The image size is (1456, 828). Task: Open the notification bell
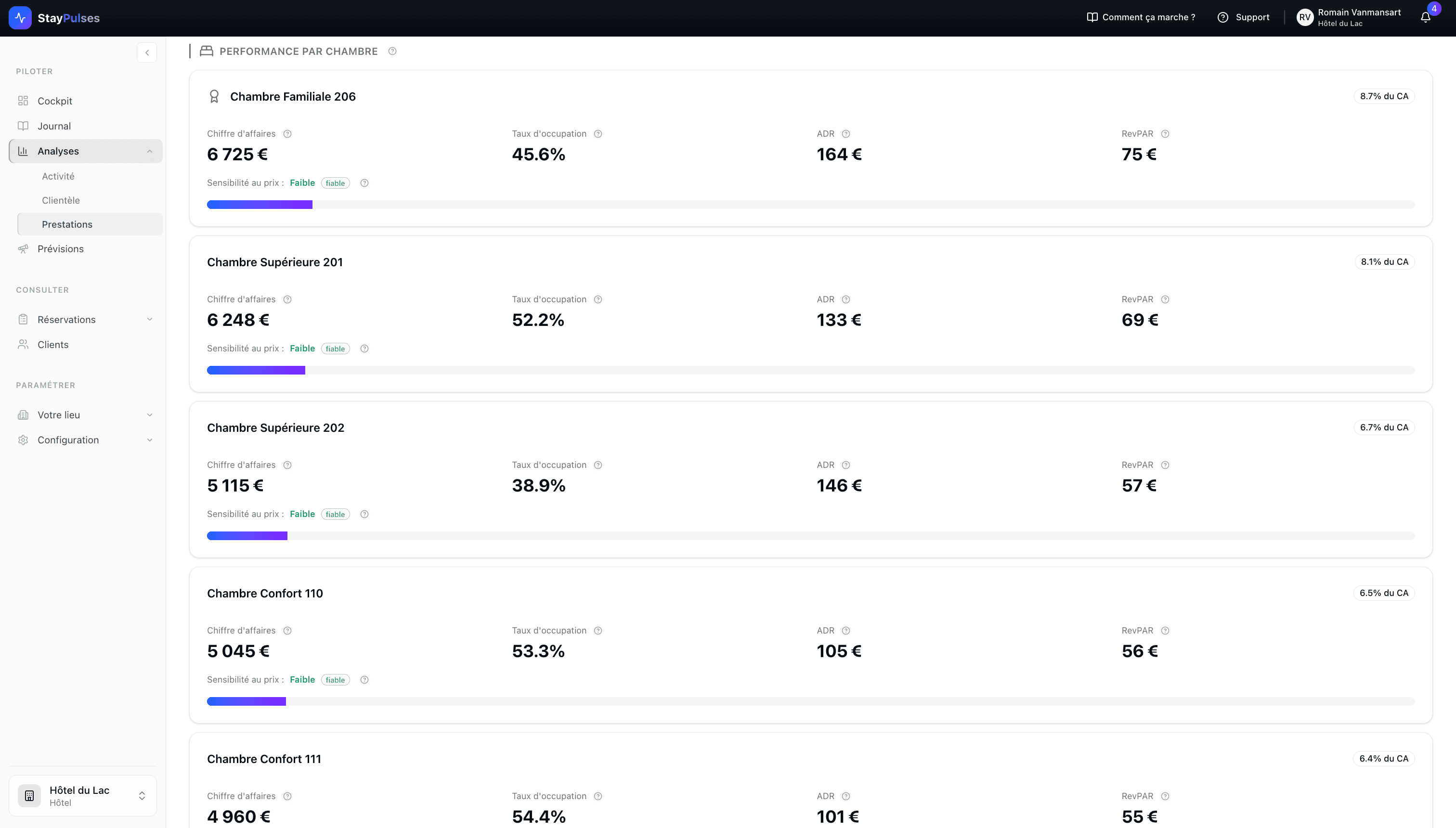click(1425, 17)
